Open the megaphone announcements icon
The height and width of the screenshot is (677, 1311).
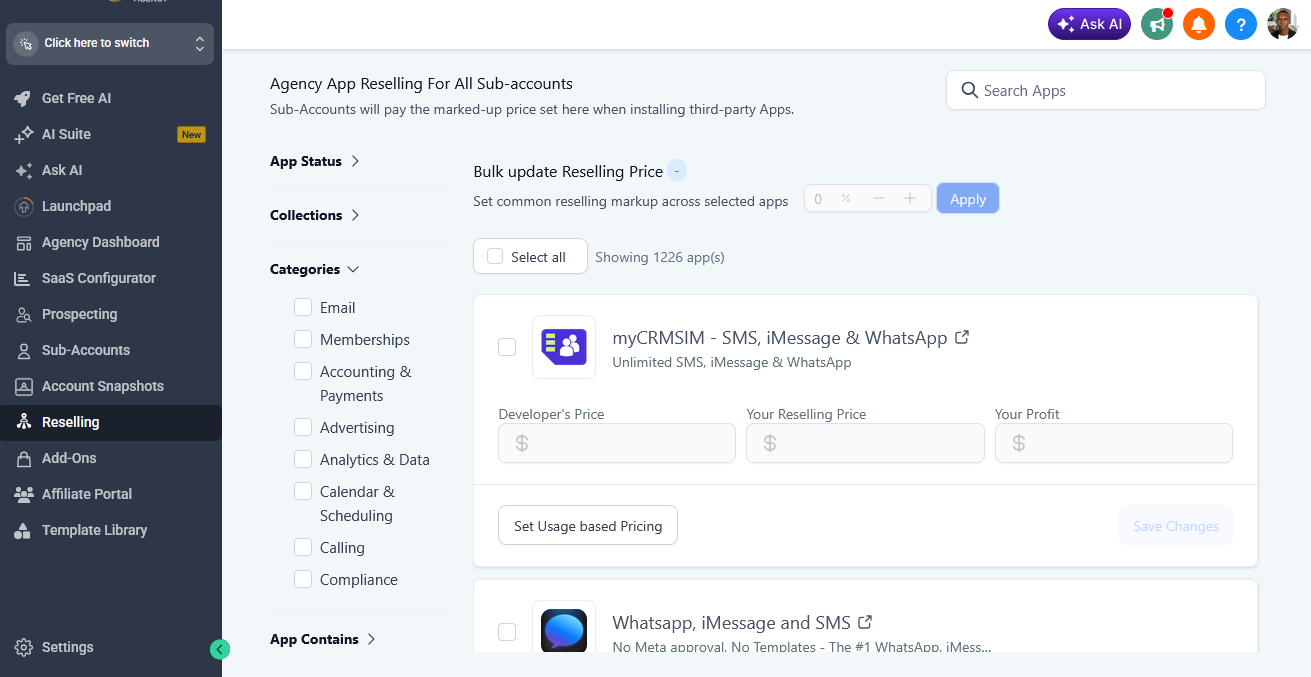(x=1157, y=24)
